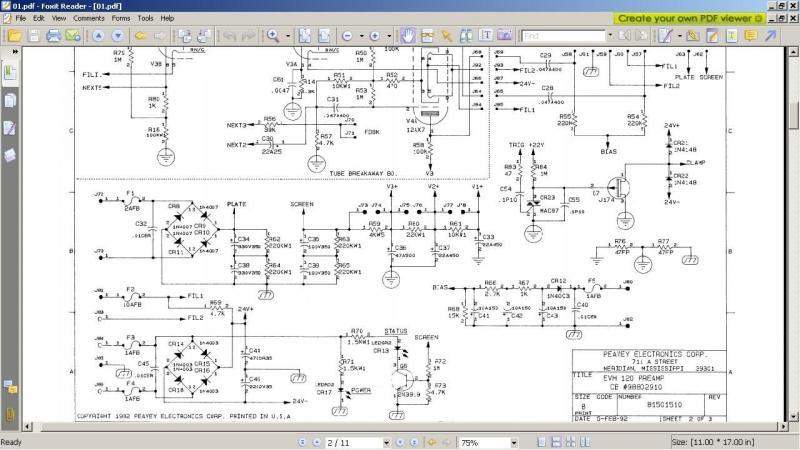Open the Comments menu
The width and height of the screenshot is (800, 450).
coord(88,18)
